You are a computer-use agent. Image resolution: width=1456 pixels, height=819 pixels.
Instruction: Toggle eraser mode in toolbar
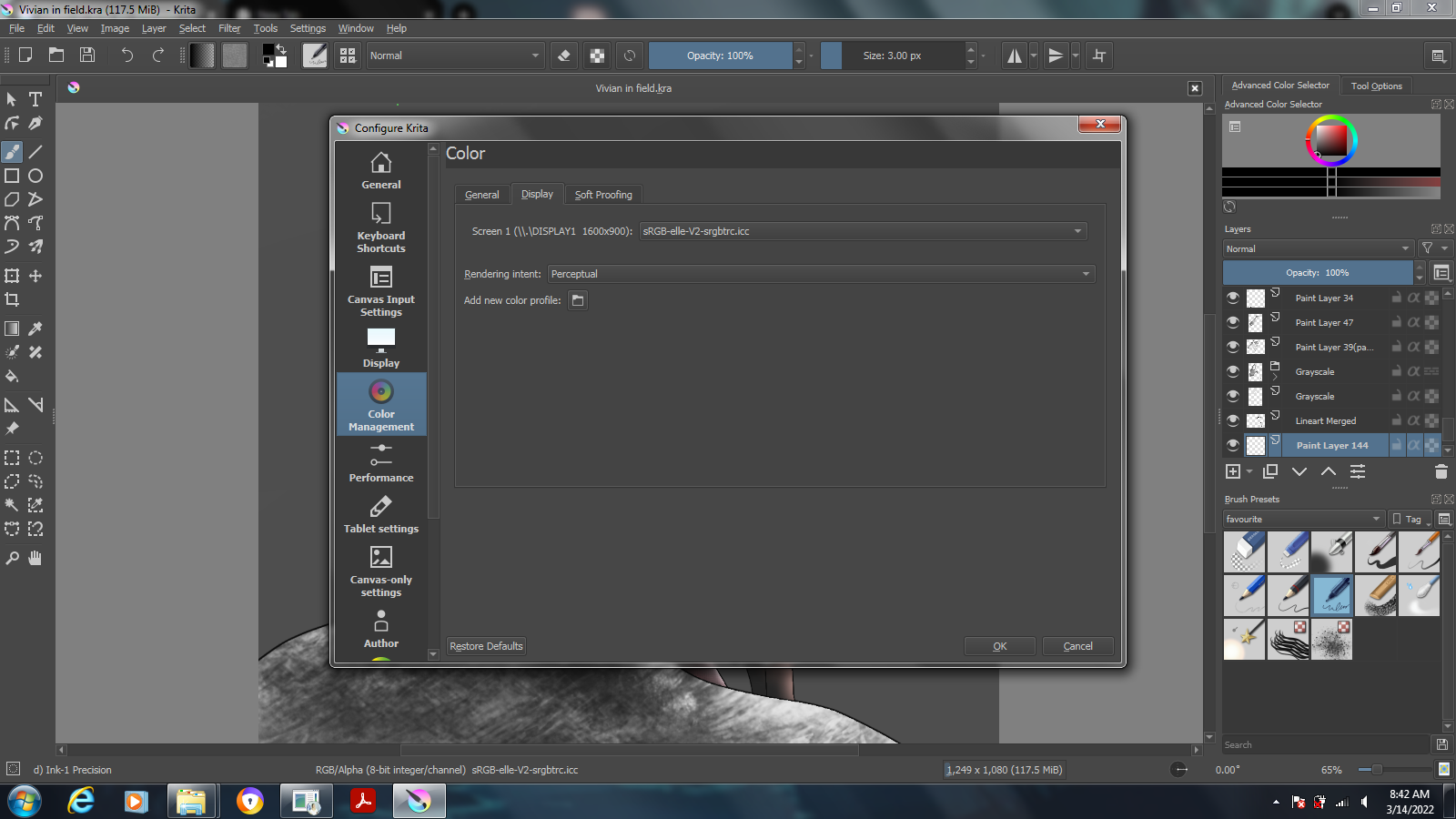click(564, 56)
